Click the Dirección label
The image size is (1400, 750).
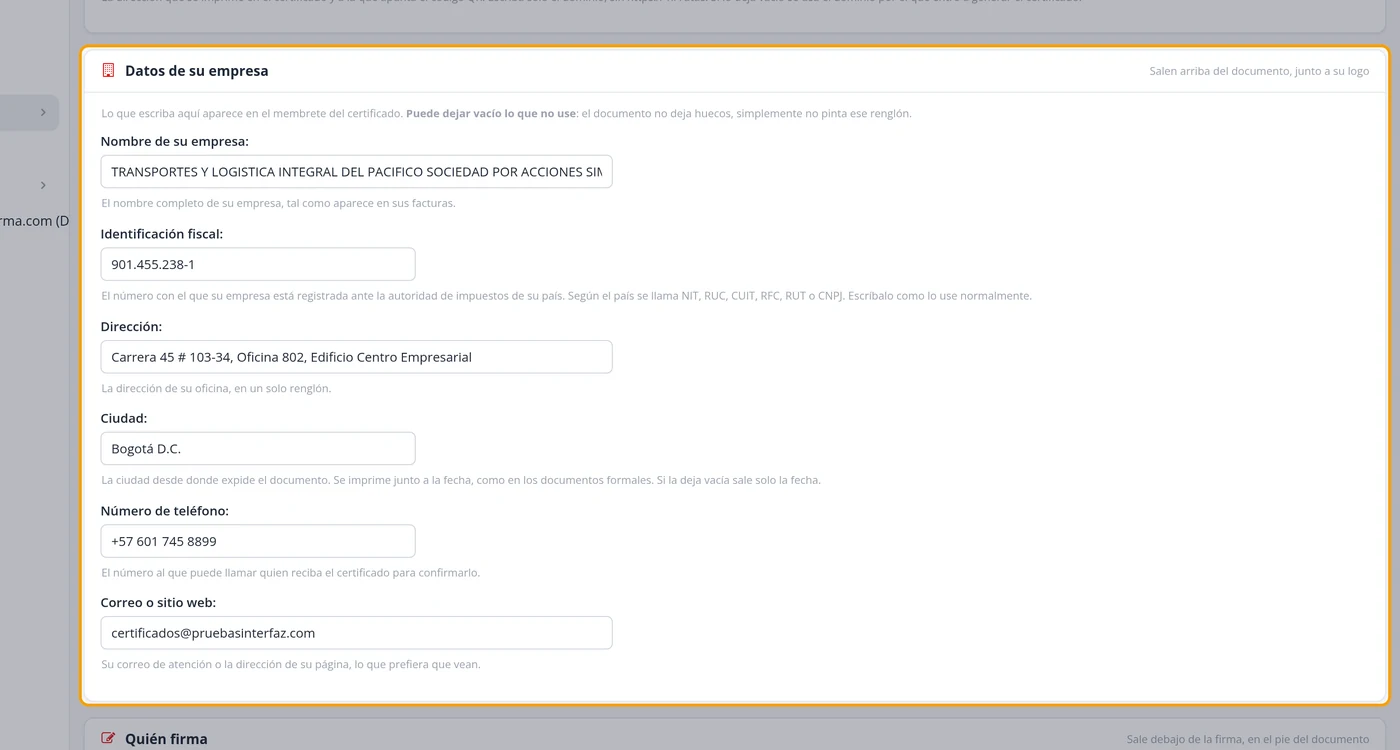click(131, 326)
